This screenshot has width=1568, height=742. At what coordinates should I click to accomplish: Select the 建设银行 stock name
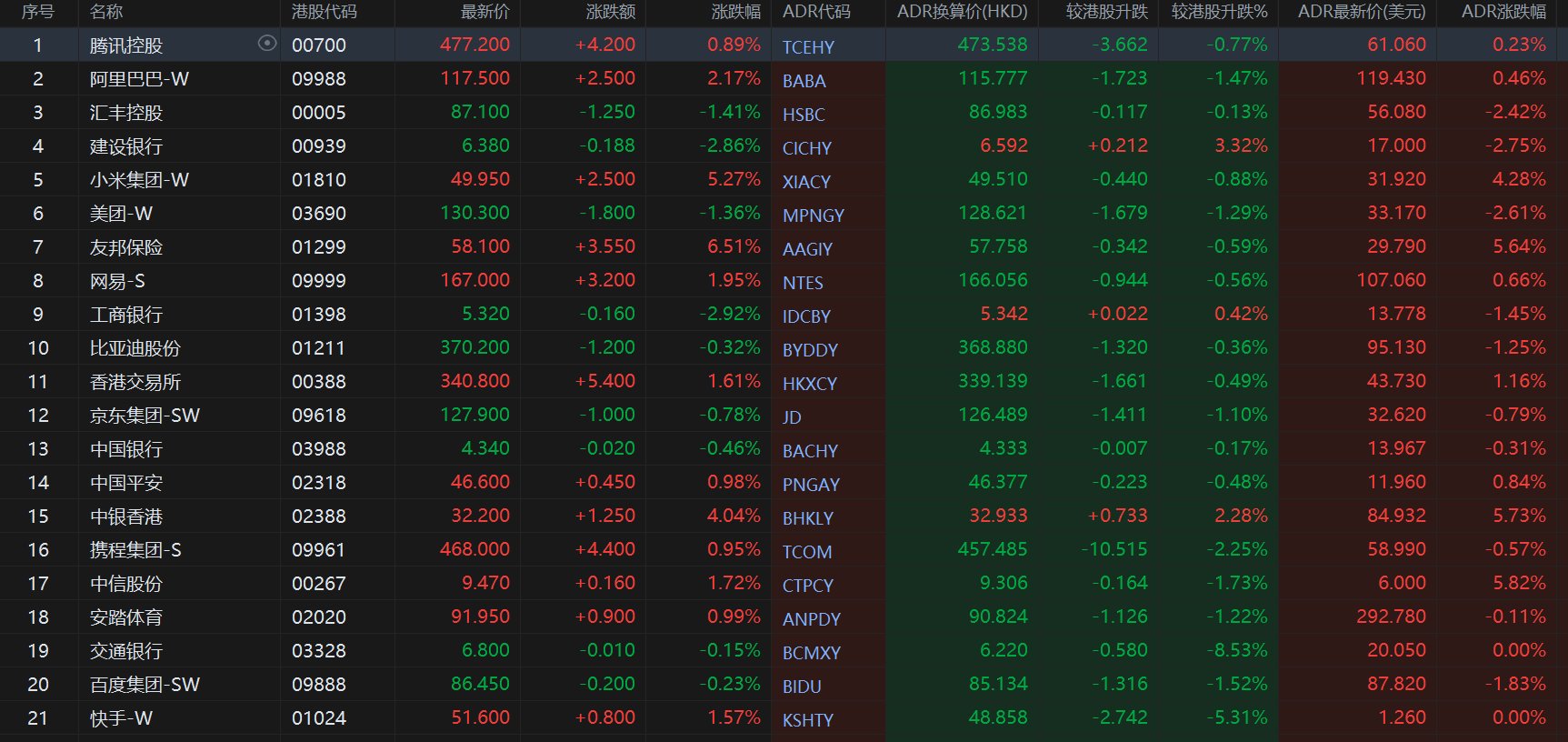(x=126, y=146)
